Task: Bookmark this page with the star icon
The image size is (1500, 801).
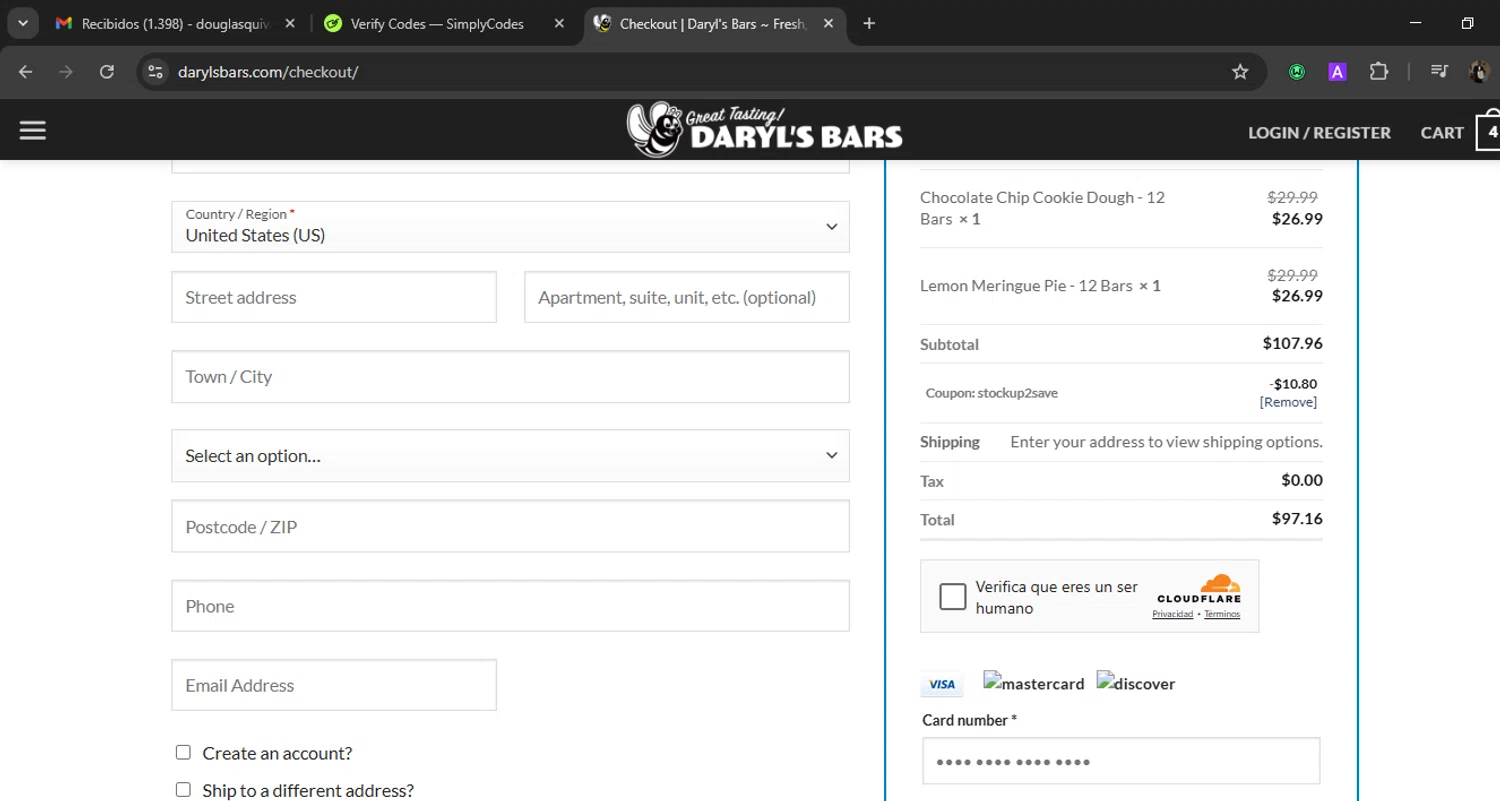Action: point(1240,72)
